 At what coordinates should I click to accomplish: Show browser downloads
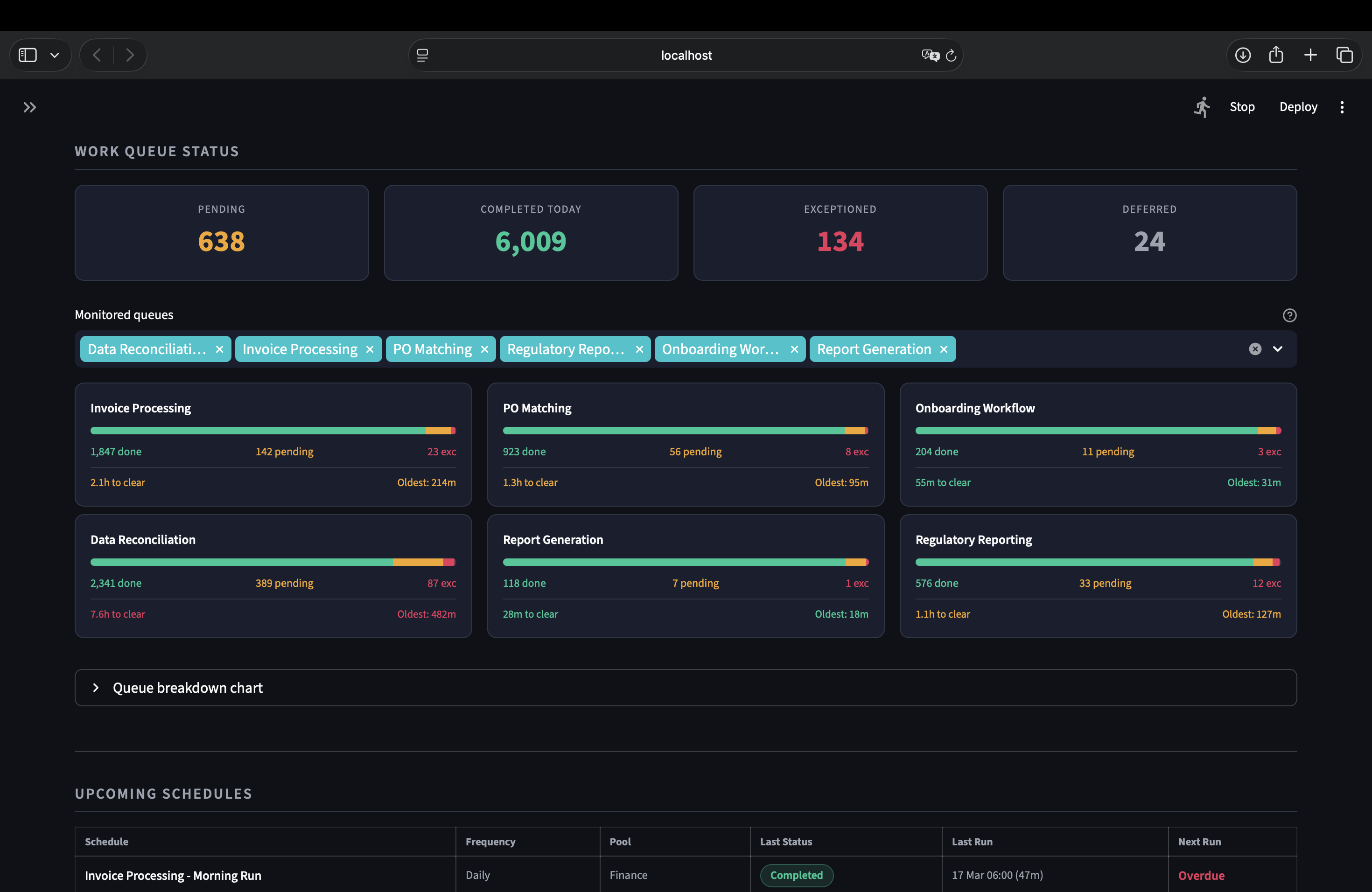[1243, 55]
